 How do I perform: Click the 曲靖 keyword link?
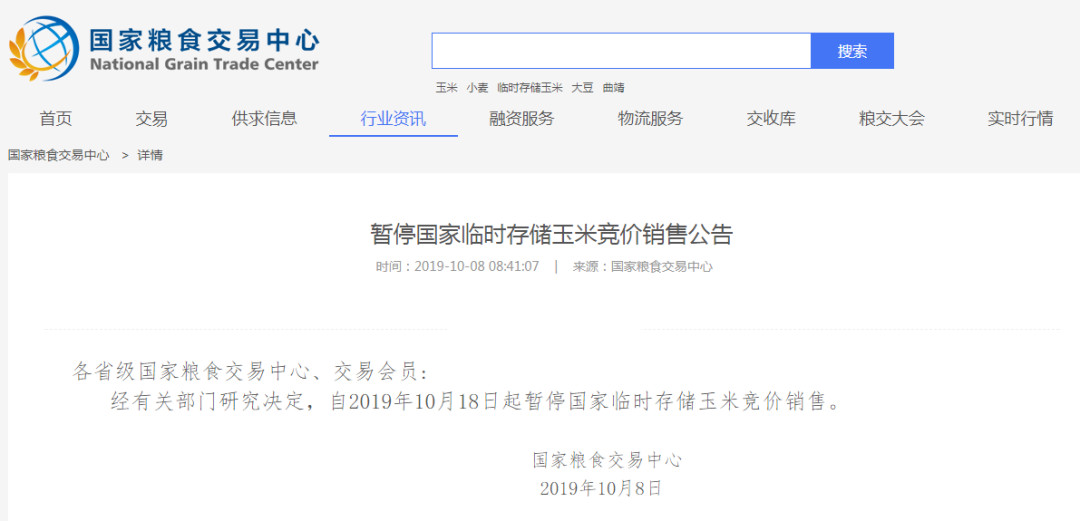pyautogui.click(x=613, y=88)
